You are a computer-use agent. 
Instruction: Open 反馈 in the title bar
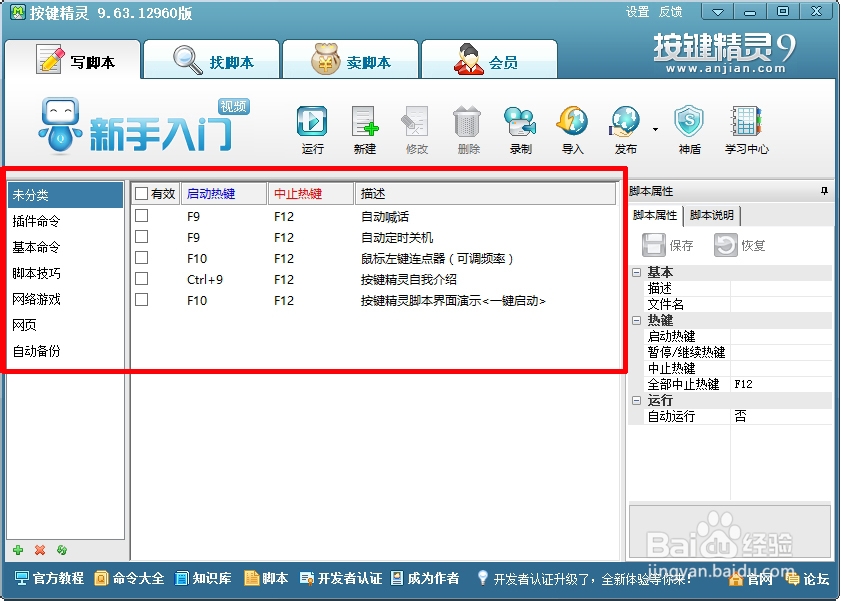671,11
